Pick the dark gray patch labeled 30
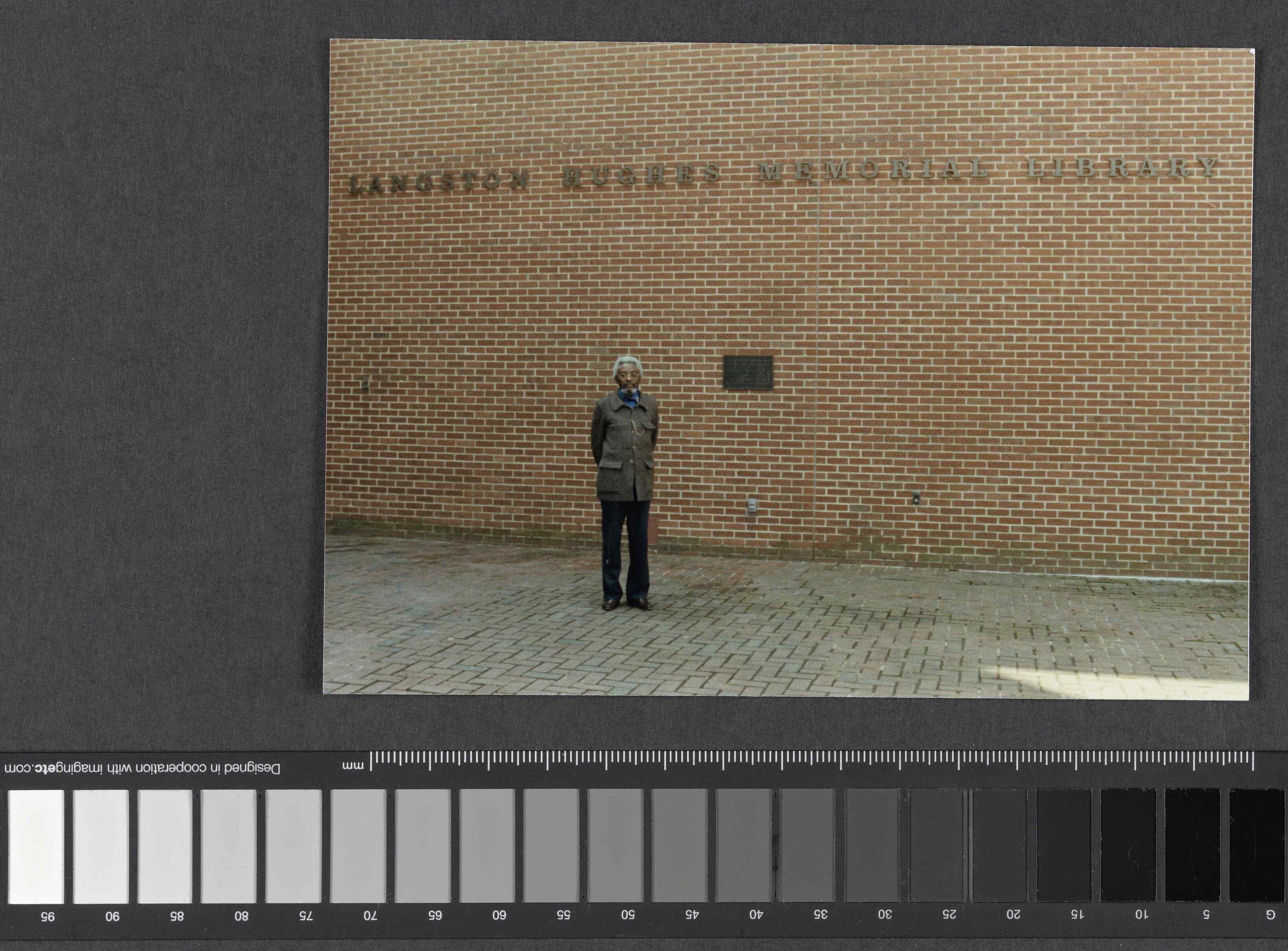The height and width of the screenshot is (951, 1288). [x=872, y=845]
